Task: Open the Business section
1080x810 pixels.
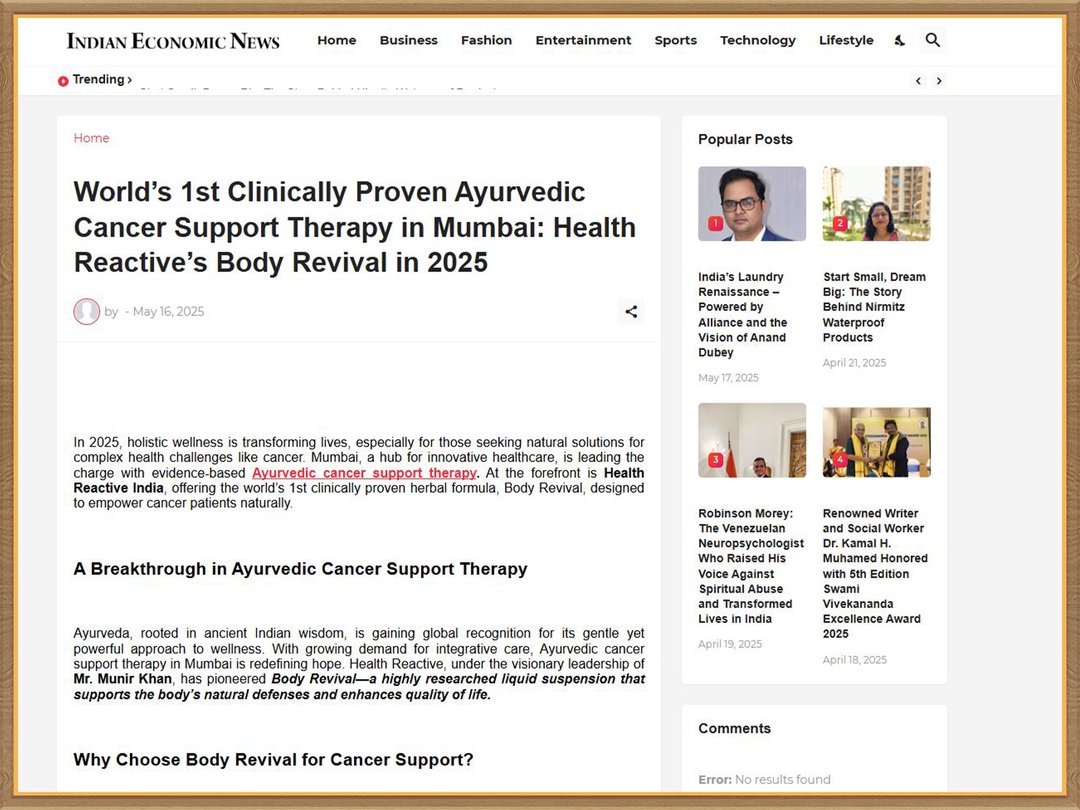Action: (x=408, y=40)
